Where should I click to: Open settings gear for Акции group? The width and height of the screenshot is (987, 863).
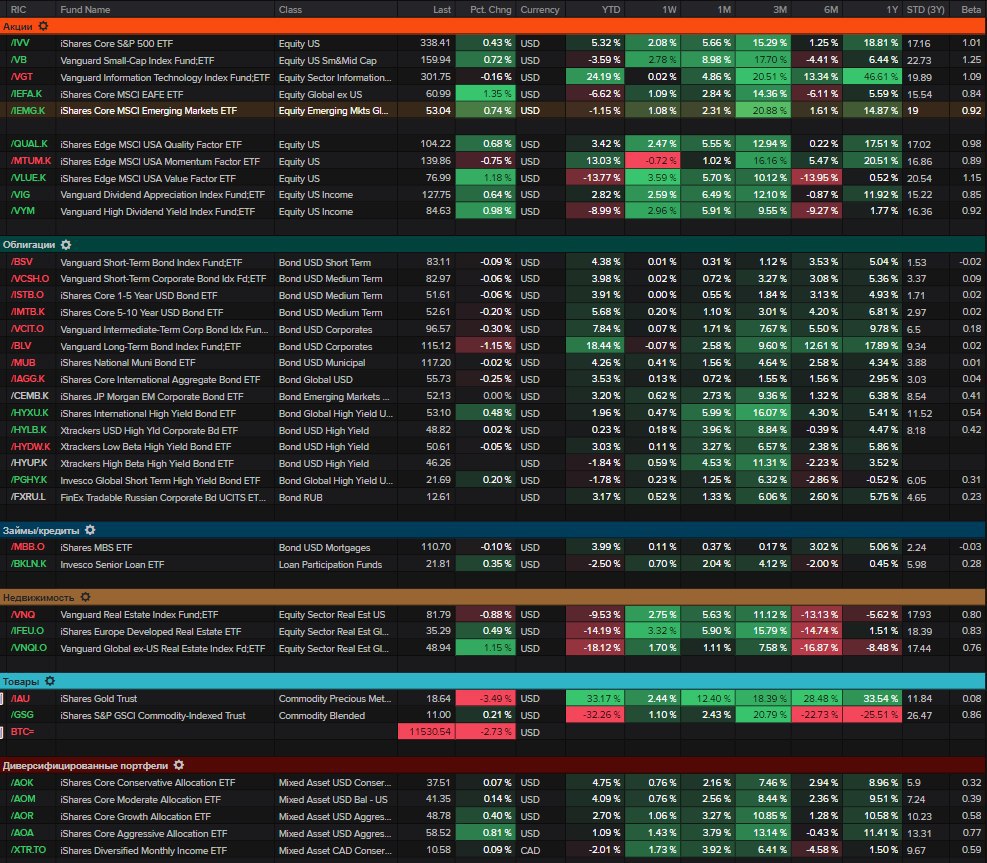pos(43,26)
